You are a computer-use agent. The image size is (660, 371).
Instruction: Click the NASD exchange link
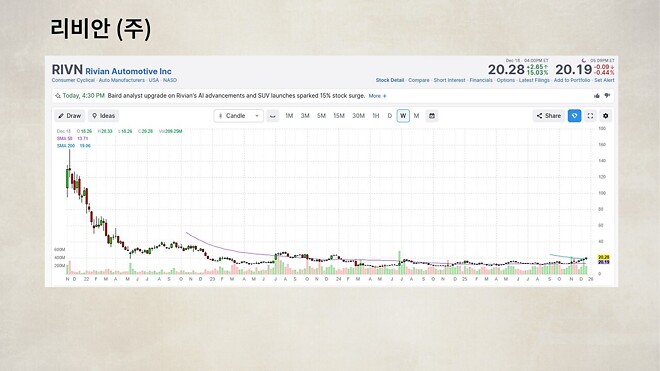pos(170,80)
